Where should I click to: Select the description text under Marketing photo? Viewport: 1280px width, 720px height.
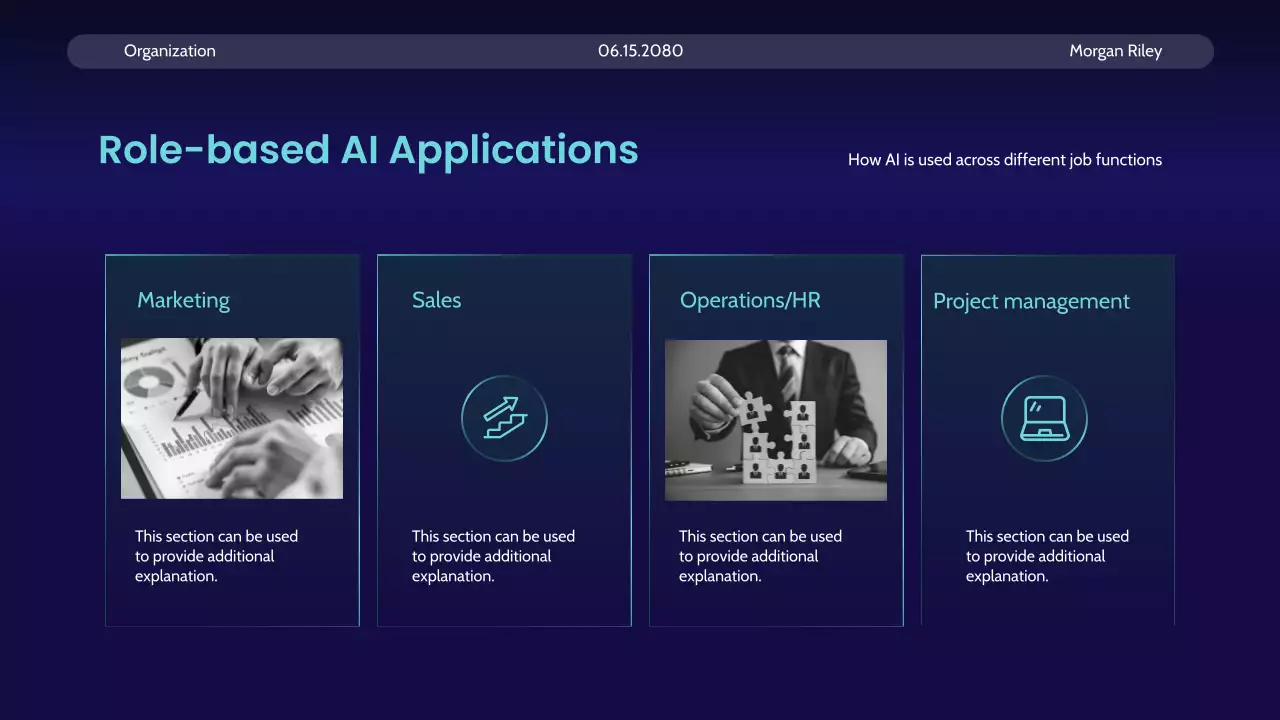point(216,556)
